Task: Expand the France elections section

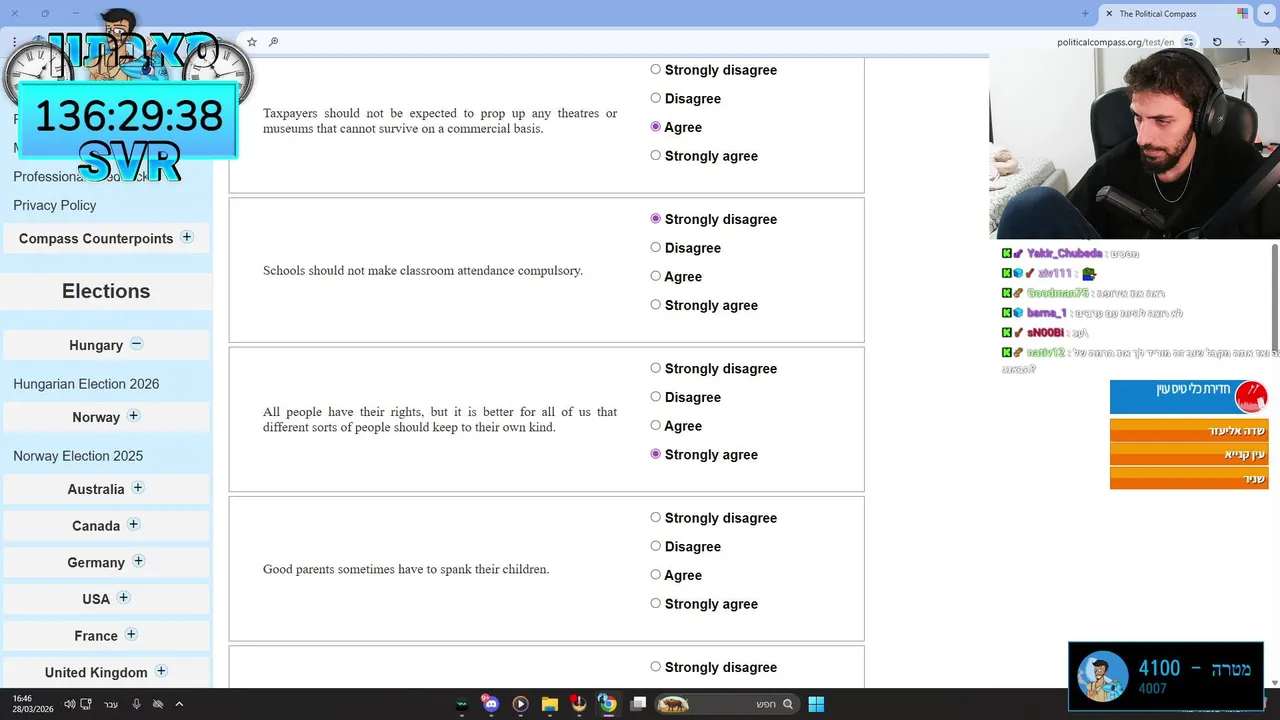Action: coord(131,634)
